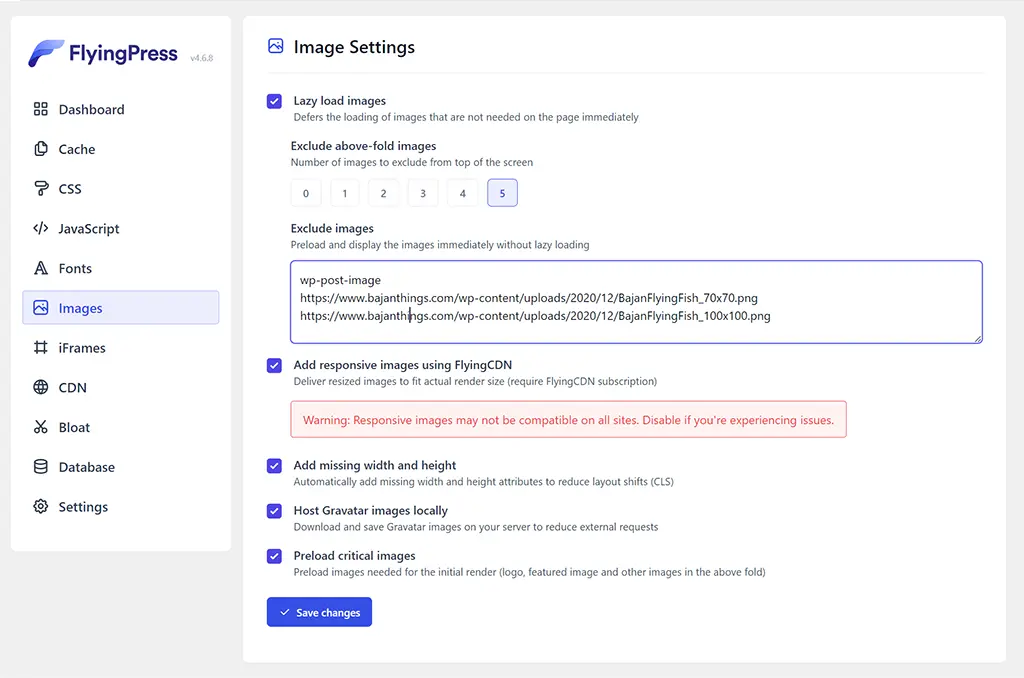
Task: Turn off Preload critical images
Action: (274, 556)
